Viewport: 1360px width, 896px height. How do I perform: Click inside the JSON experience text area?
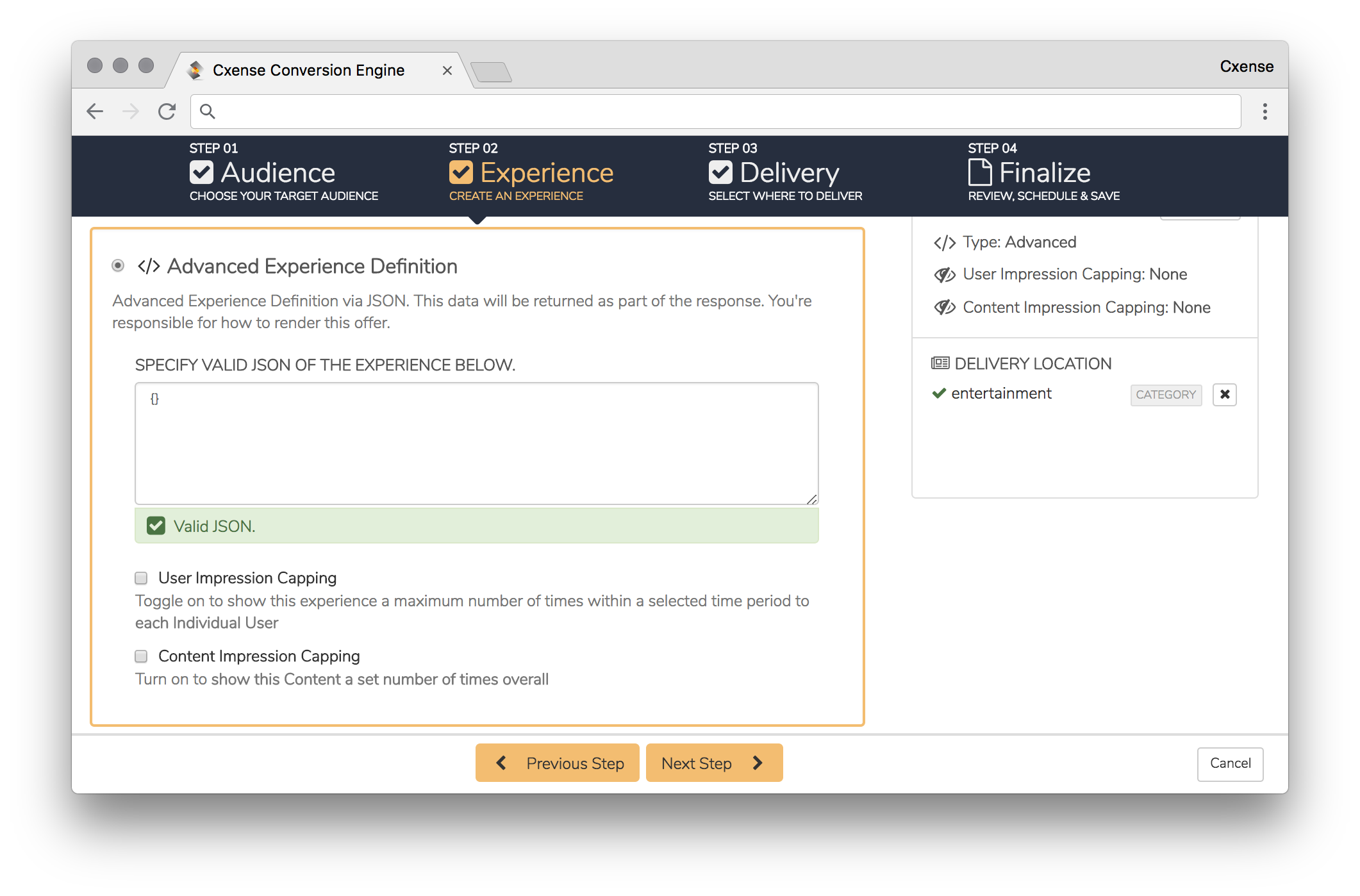coord(477,444)
